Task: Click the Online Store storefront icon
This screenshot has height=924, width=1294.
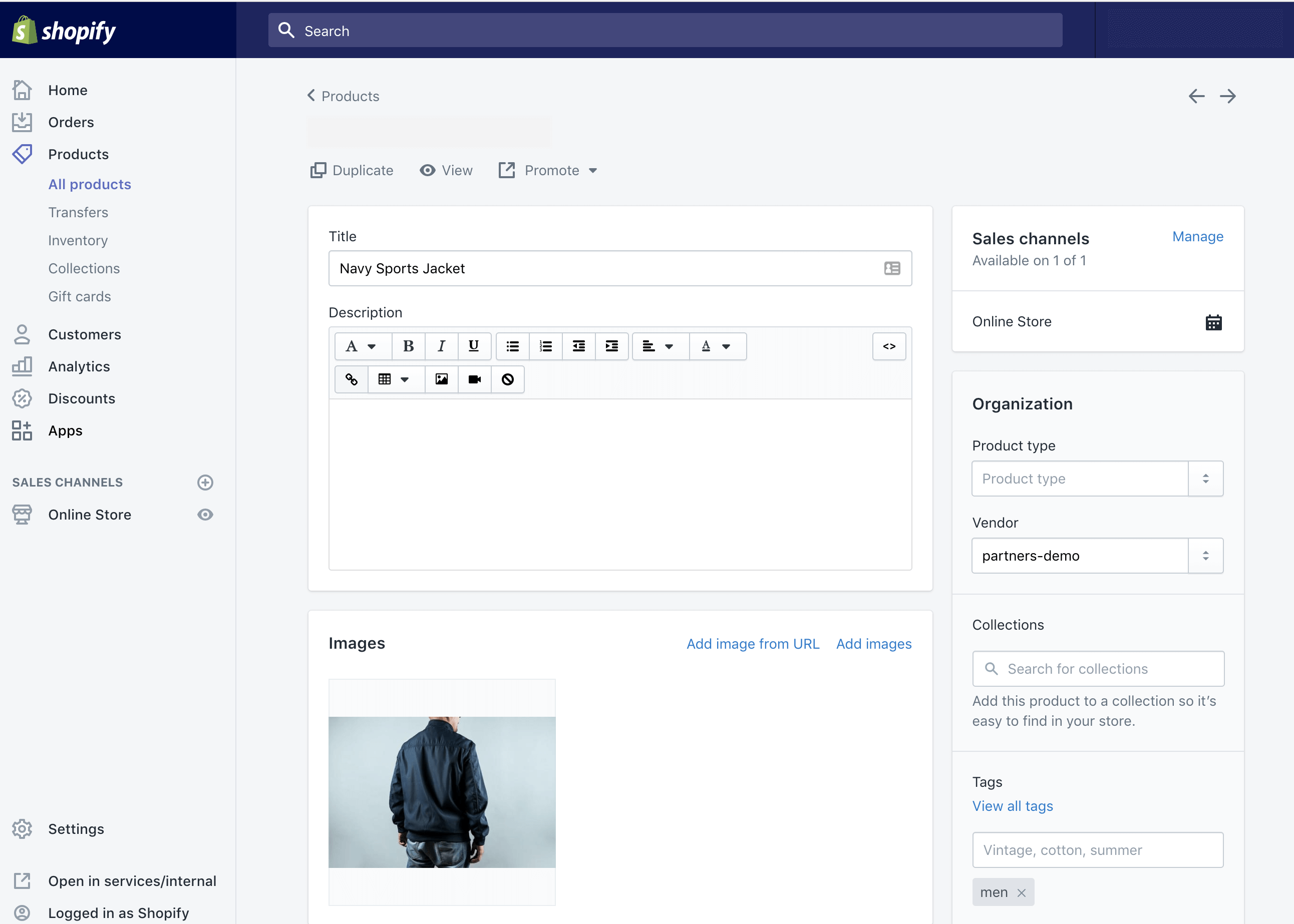Action: tap(22, 515)
